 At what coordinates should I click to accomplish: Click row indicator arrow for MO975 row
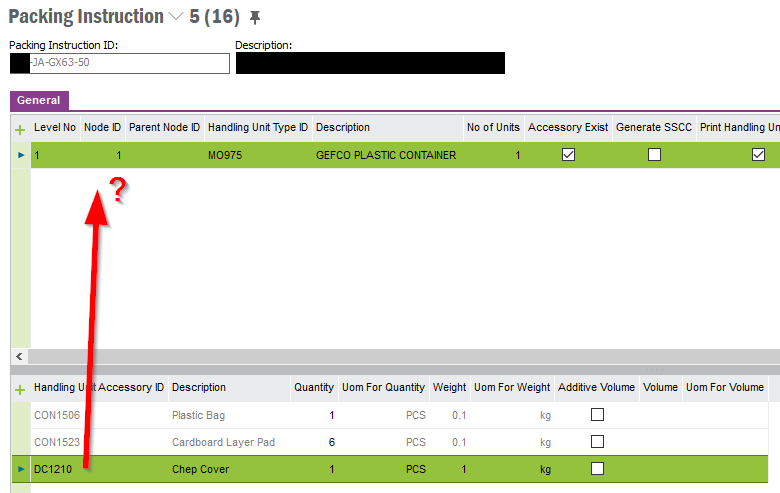tap(21, 155)
